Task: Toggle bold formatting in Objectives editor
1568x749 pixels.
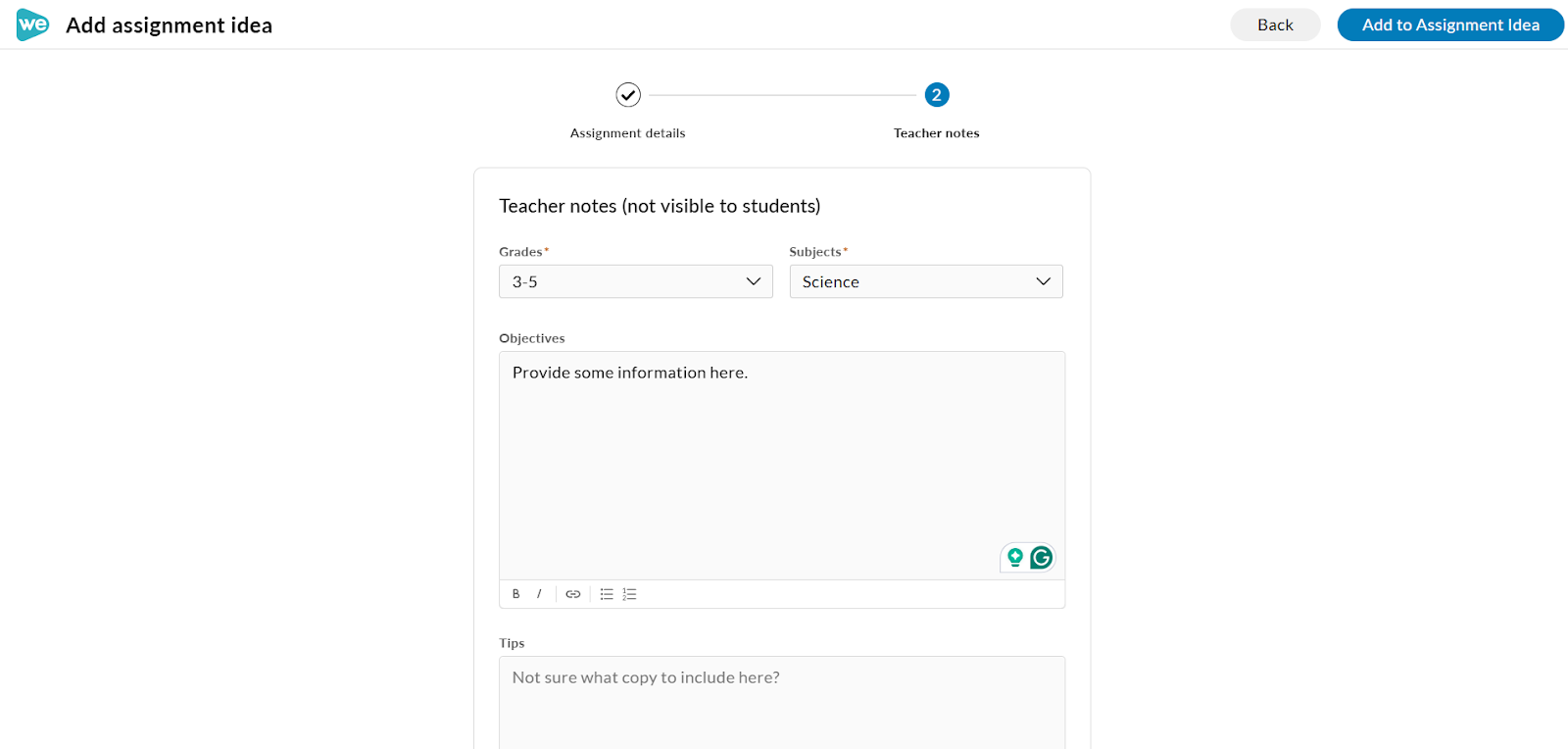Action: (516, 594)
